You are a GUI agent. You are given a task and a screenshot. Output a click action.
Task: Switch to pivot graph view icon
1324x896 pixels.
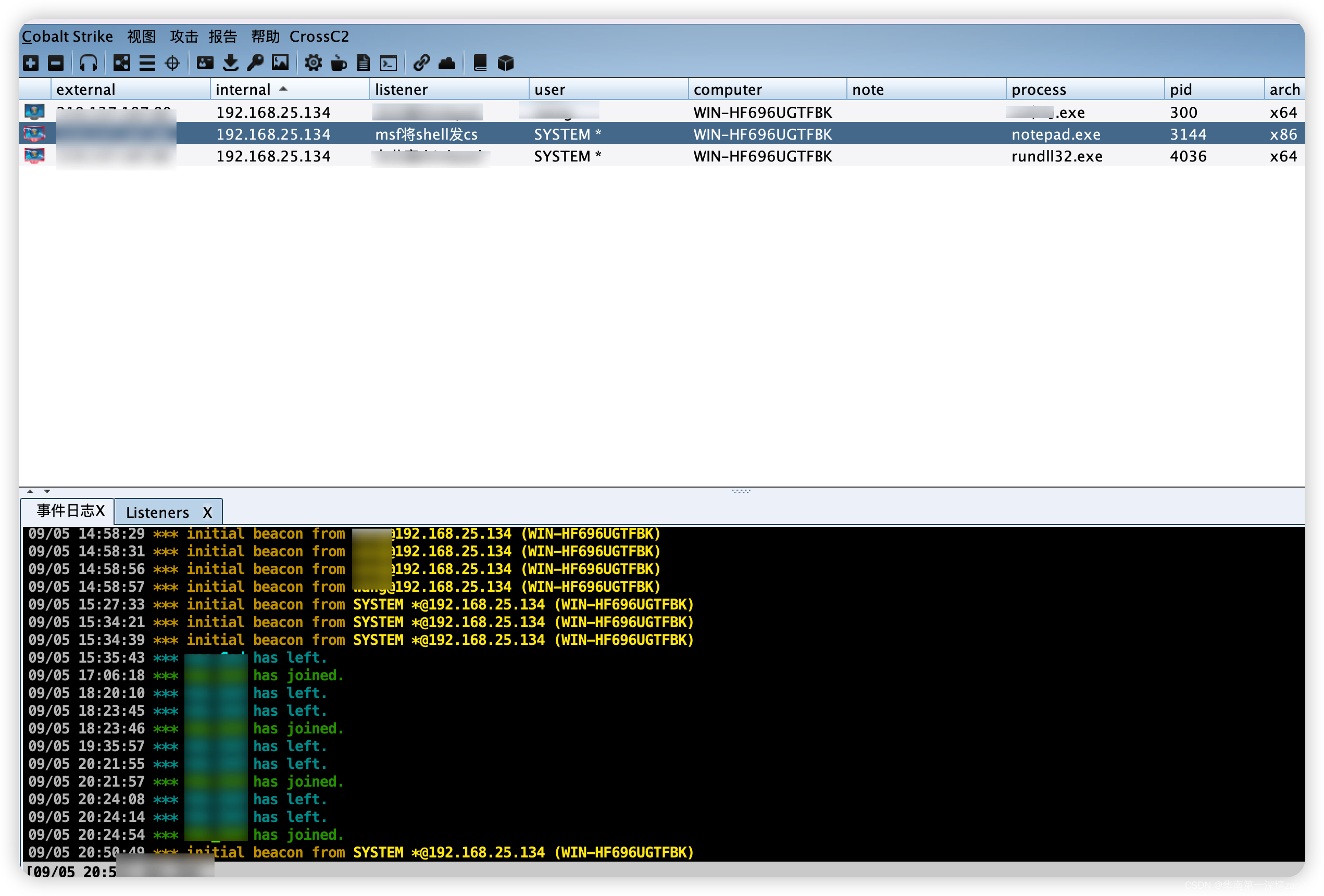(121, 63)
